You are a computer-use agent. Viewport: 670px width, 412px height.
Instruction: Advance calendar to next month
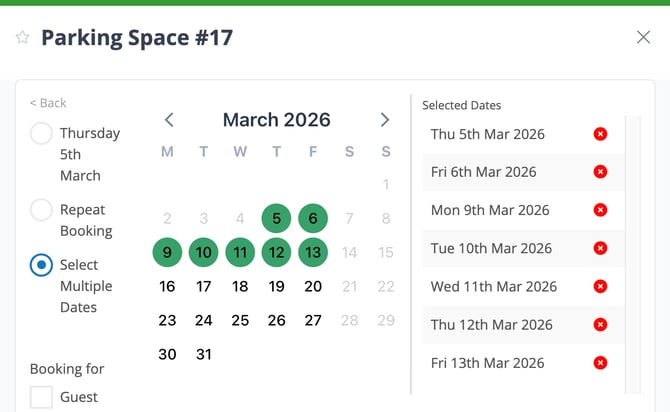[x=385, y=120]
